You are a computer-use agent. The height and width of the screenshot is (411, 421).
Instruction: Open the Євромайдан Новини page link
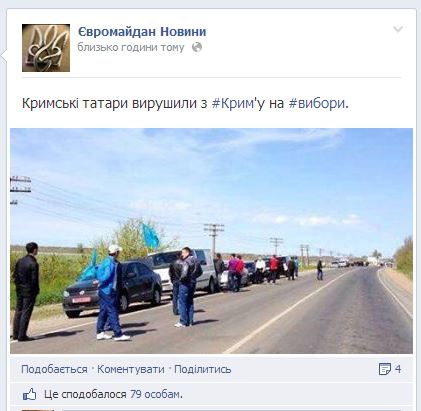click(x=142, y=32)
